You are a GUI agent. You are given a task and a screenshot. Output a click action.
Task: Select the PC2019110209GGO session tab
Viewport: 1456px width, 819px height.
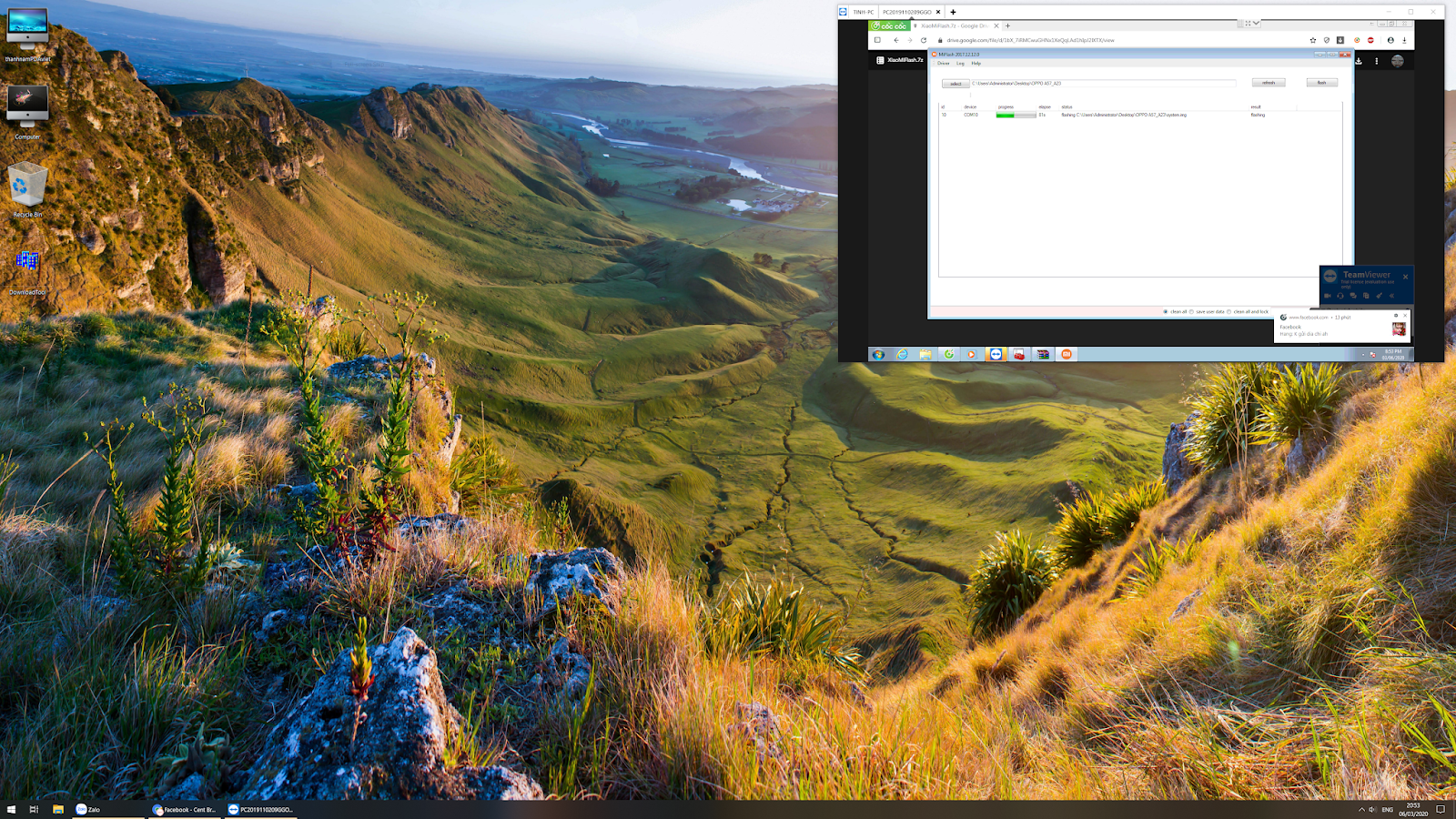(906, 12)
